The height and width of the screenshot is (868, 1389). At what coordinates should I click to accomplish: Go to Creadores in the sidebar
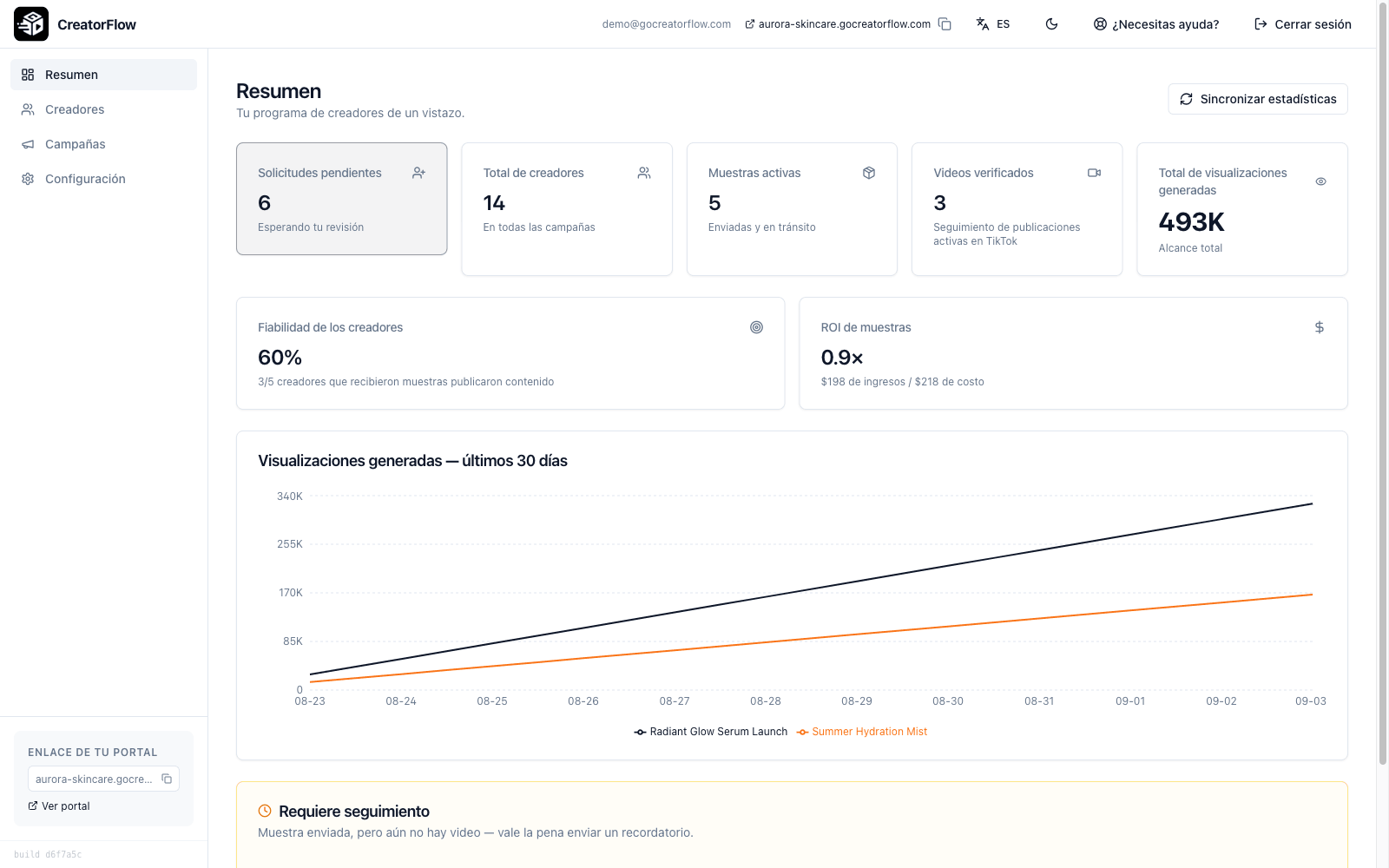(x=103, y=109)
